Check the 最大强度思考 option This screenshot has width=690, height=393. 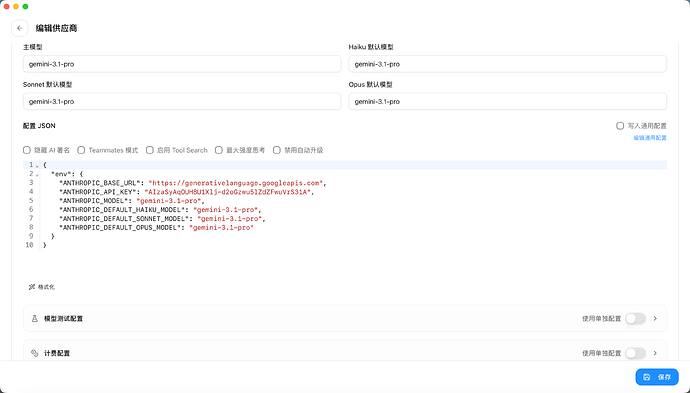219,150
